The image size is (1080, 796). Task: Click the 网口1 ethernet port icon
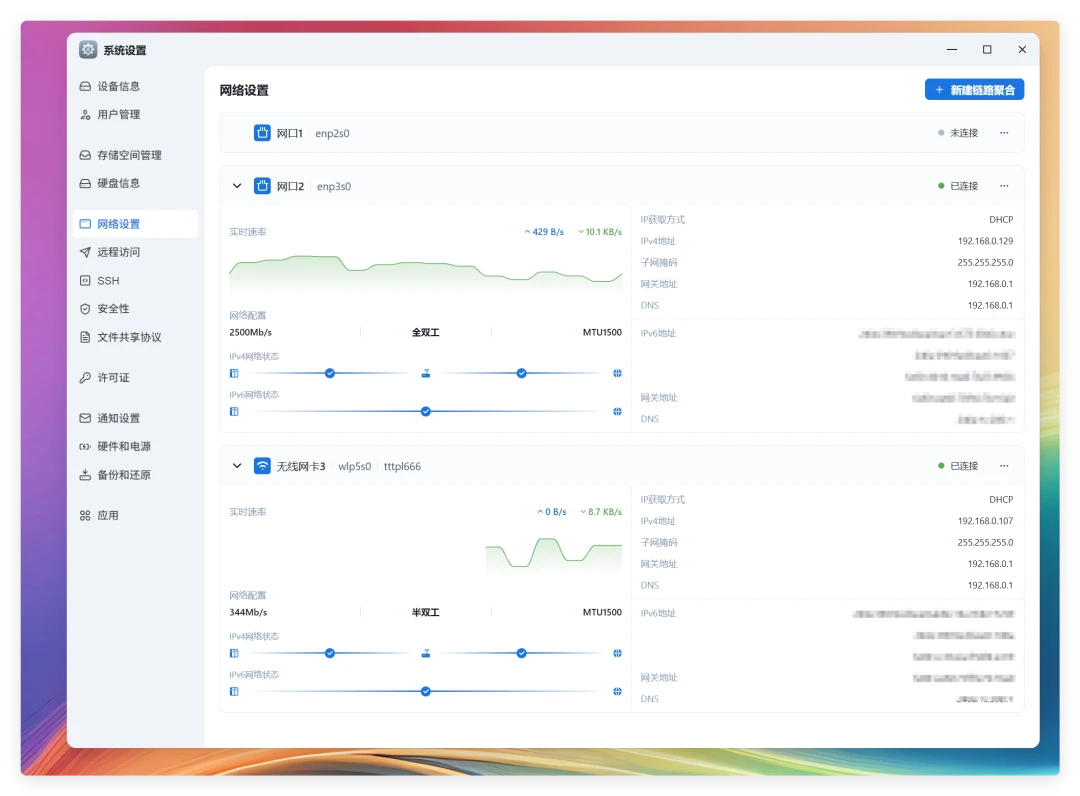click(262, 133)
